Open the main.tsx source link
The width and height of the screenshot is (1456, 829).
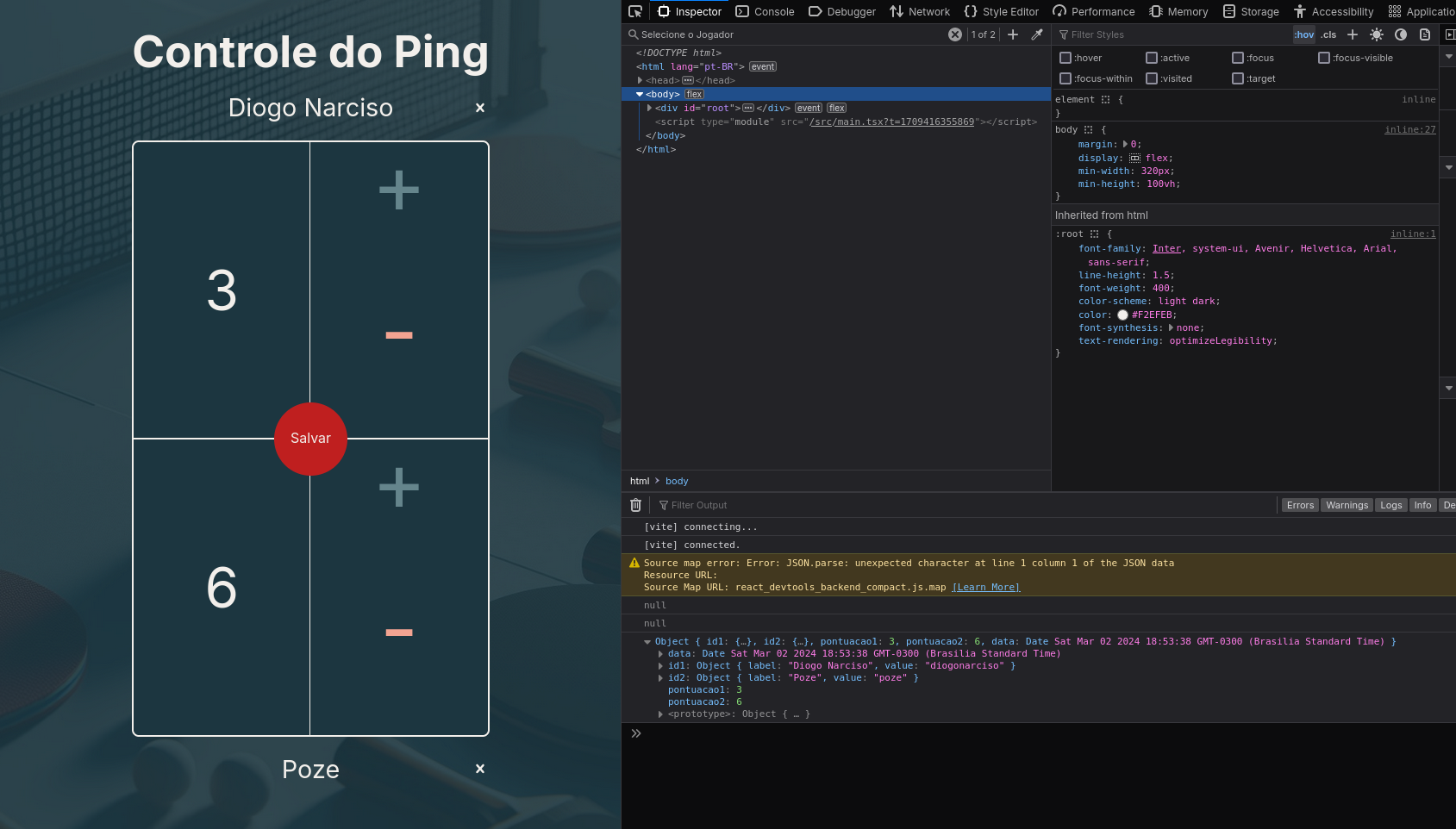click(x=891, y=122)
